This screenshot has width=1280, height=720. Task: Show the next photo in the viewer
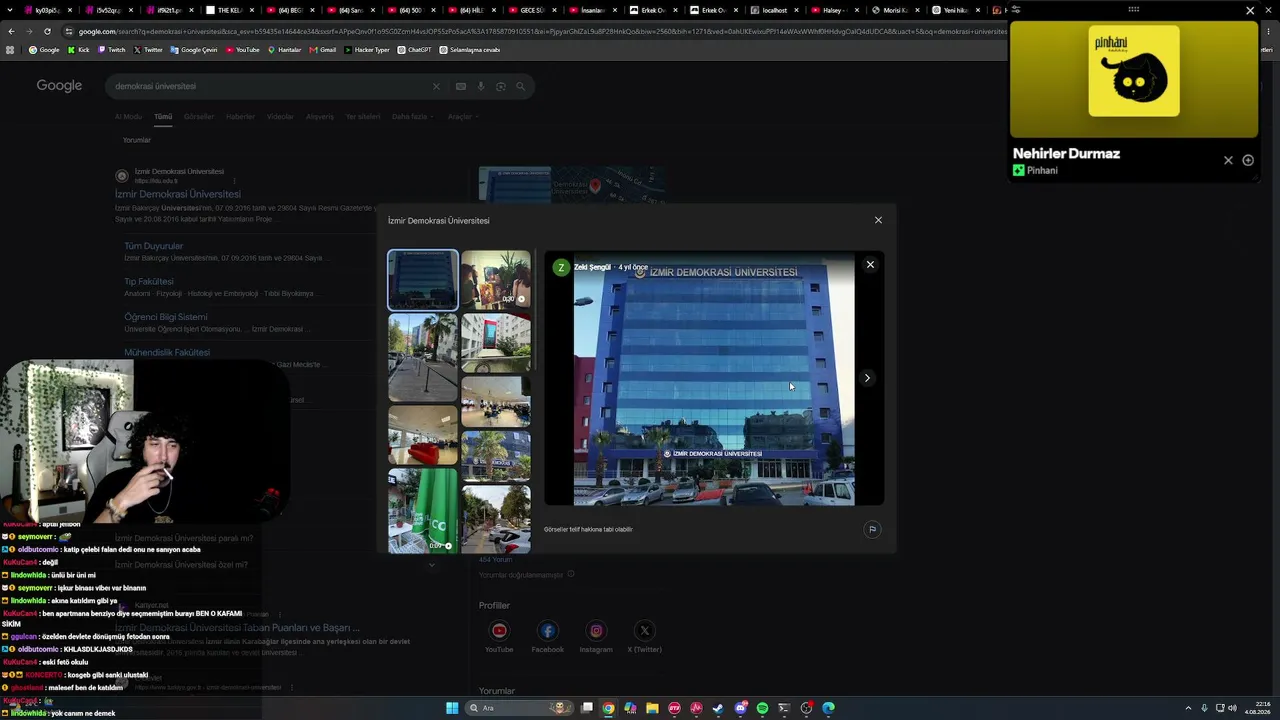(x=867, y=378)
